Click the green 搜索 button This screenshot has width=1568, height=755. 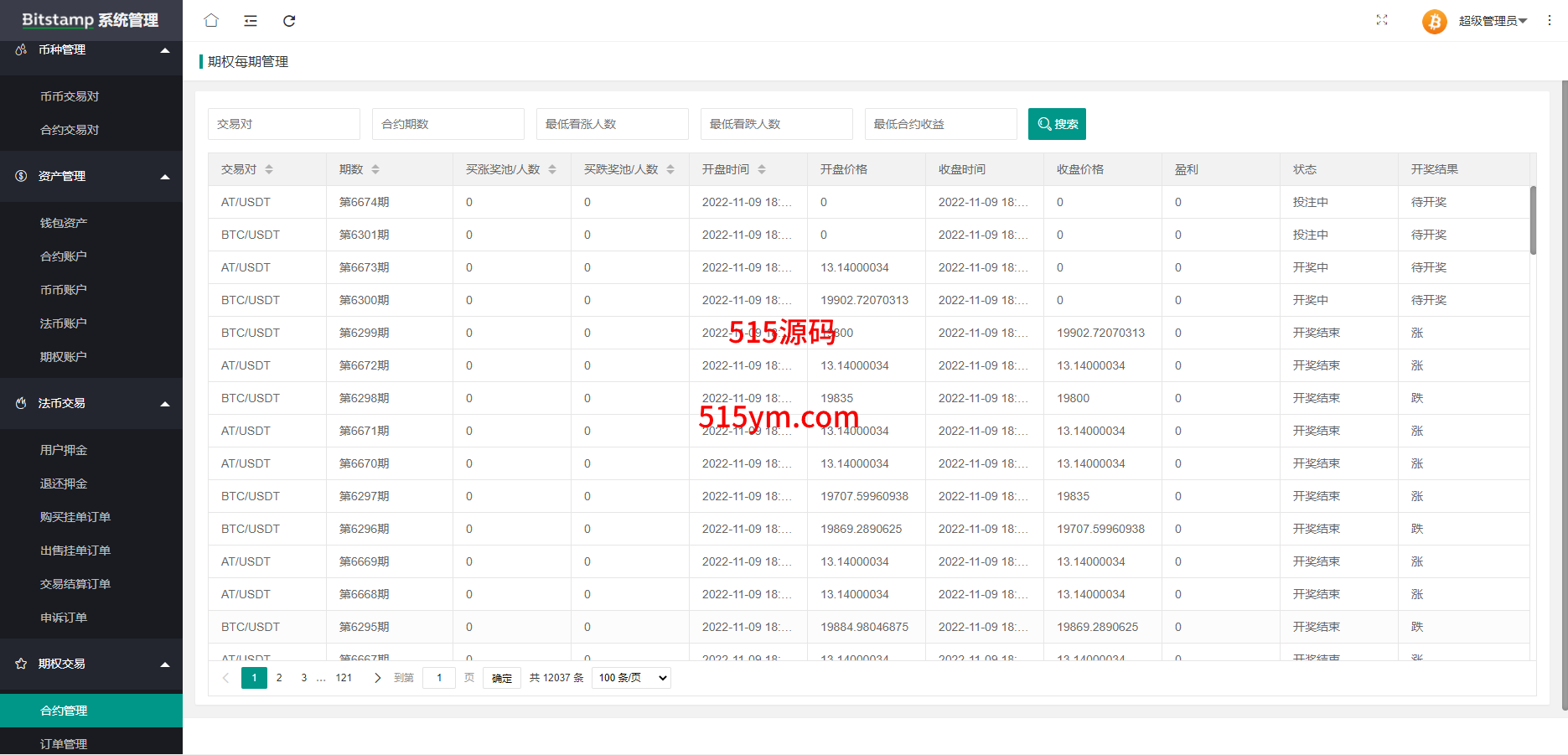(1057, 124)
